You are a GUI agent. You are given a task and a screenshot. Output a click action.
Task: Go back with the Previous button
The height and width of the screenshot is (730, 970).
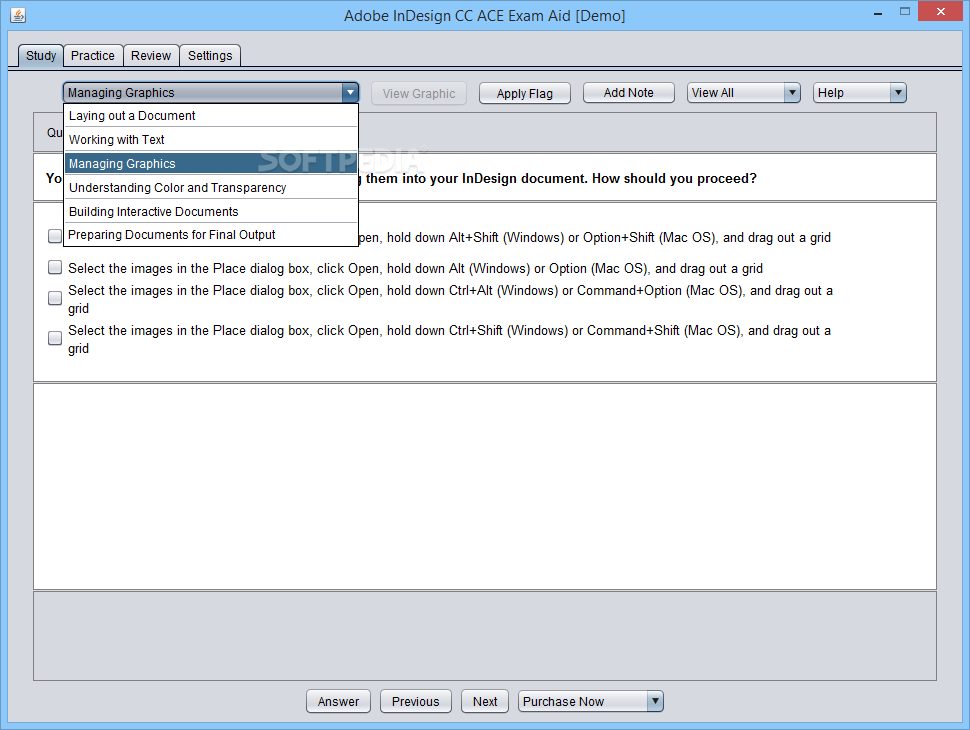click(x=416, y=702)
